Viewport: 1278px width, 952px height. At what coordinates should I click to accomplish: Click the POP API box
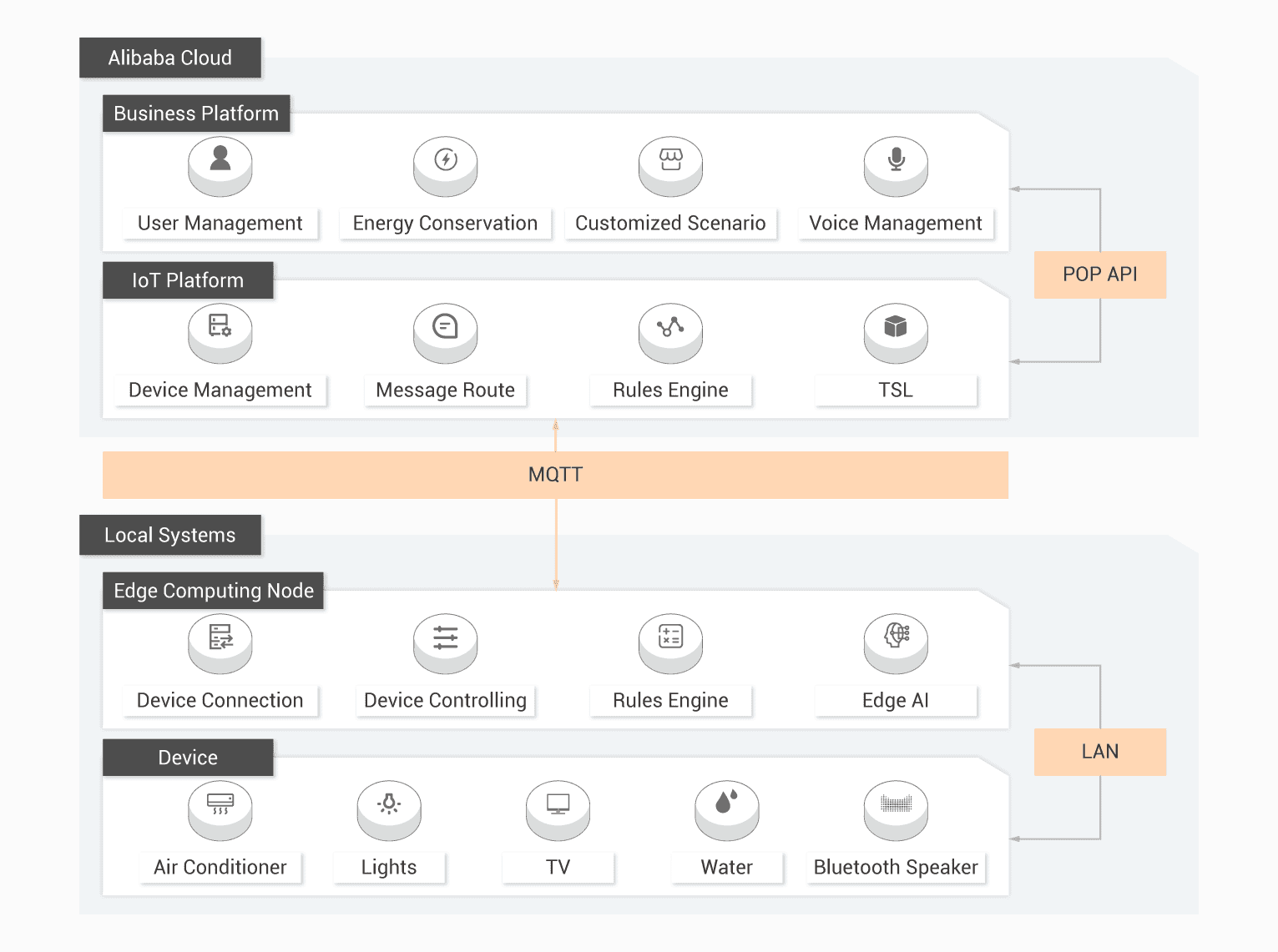(1099, 275)
